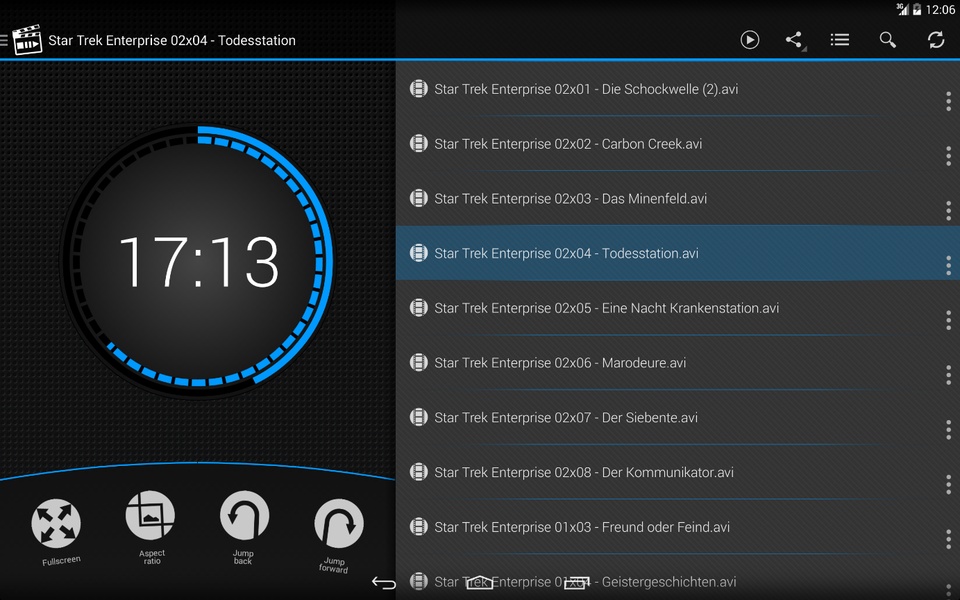Click film reel icon beside Das Minenfeld
This screenshot has height=600, width=960.
(x=419, y=198)
